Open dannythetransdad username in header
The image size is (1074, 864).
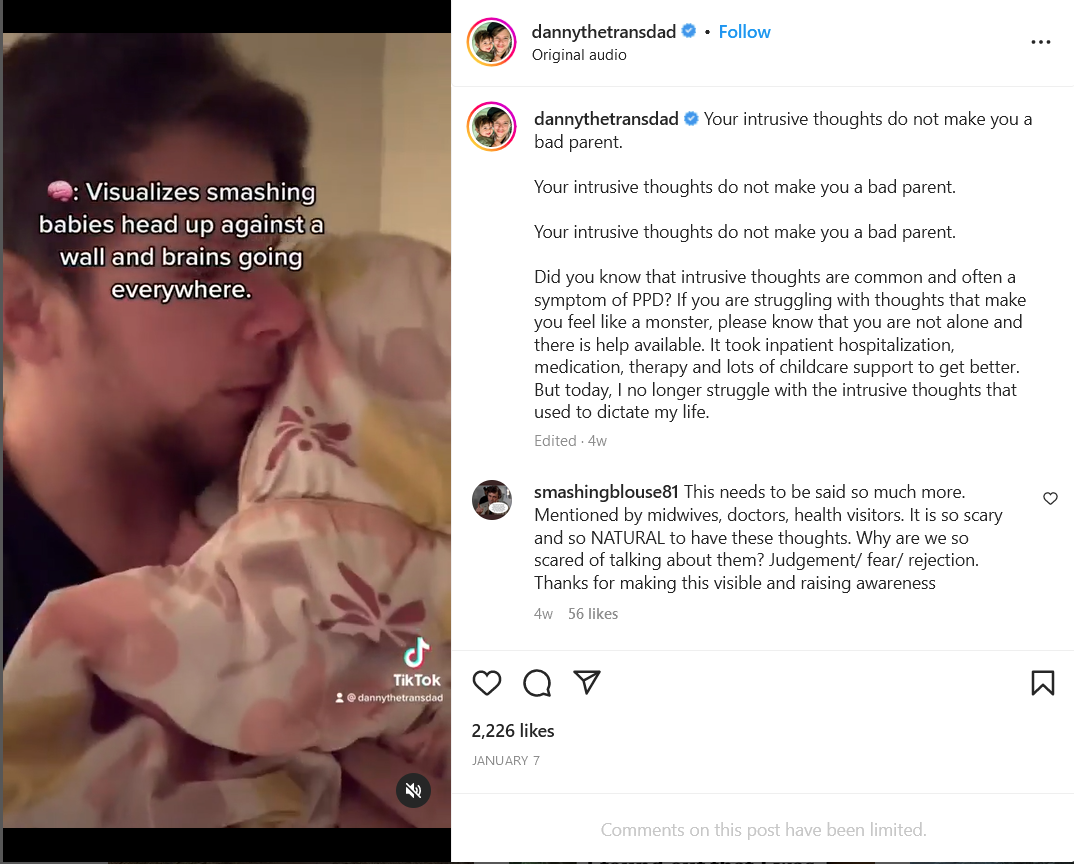point(603,32)
